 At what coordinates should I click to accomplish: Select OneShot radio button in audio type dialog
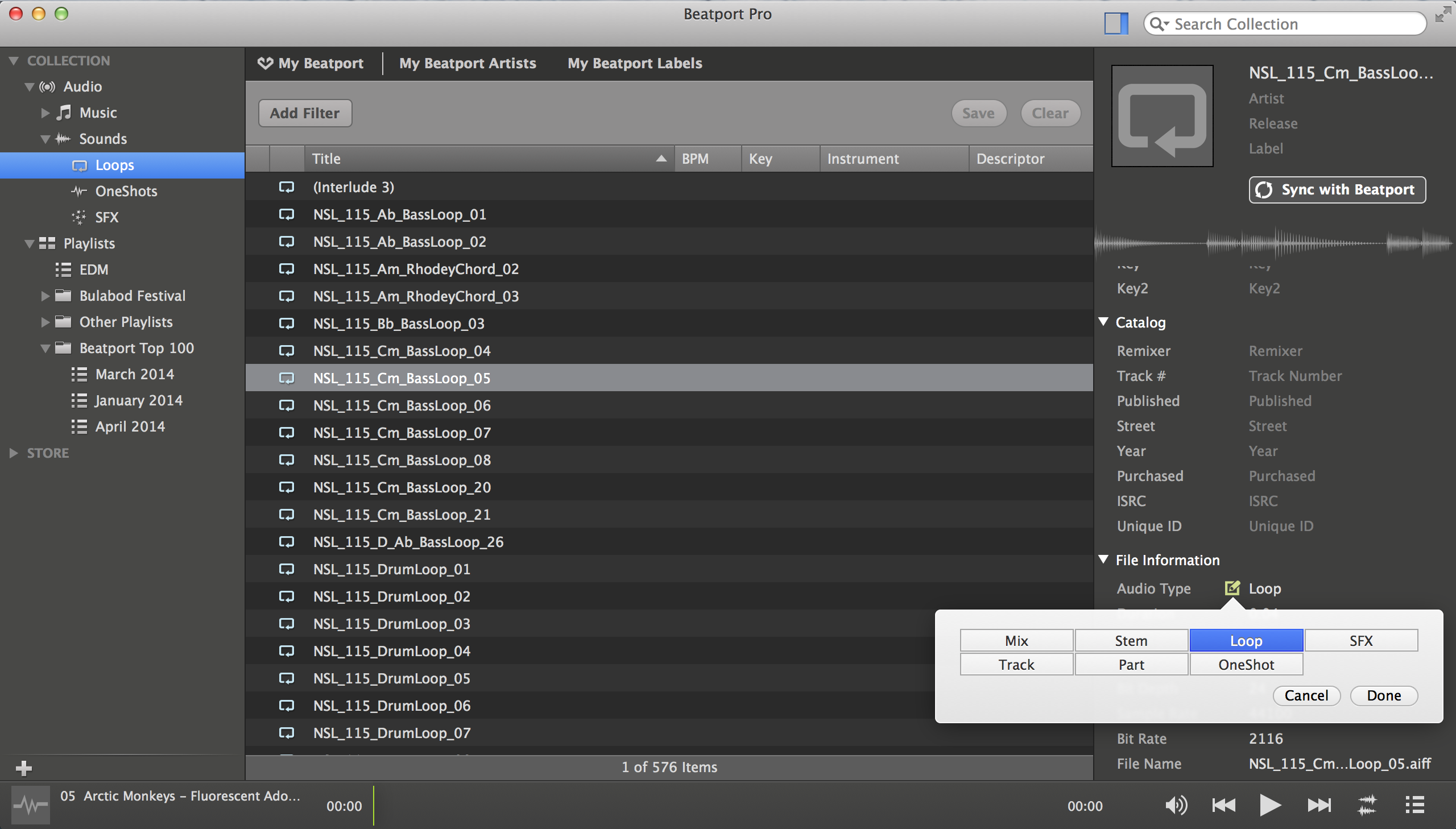tap(1246, 663)
